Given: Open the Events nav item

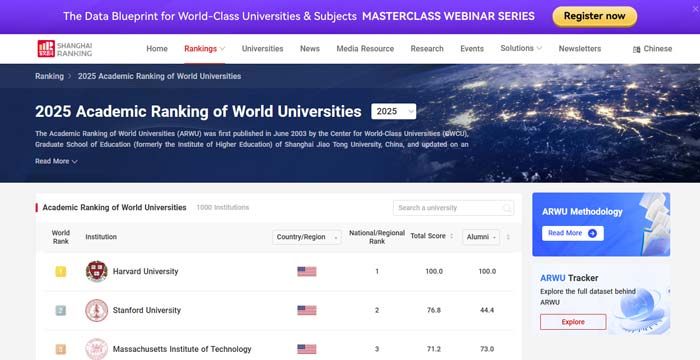Looking at the screenshot, I should tap(472, 49).
